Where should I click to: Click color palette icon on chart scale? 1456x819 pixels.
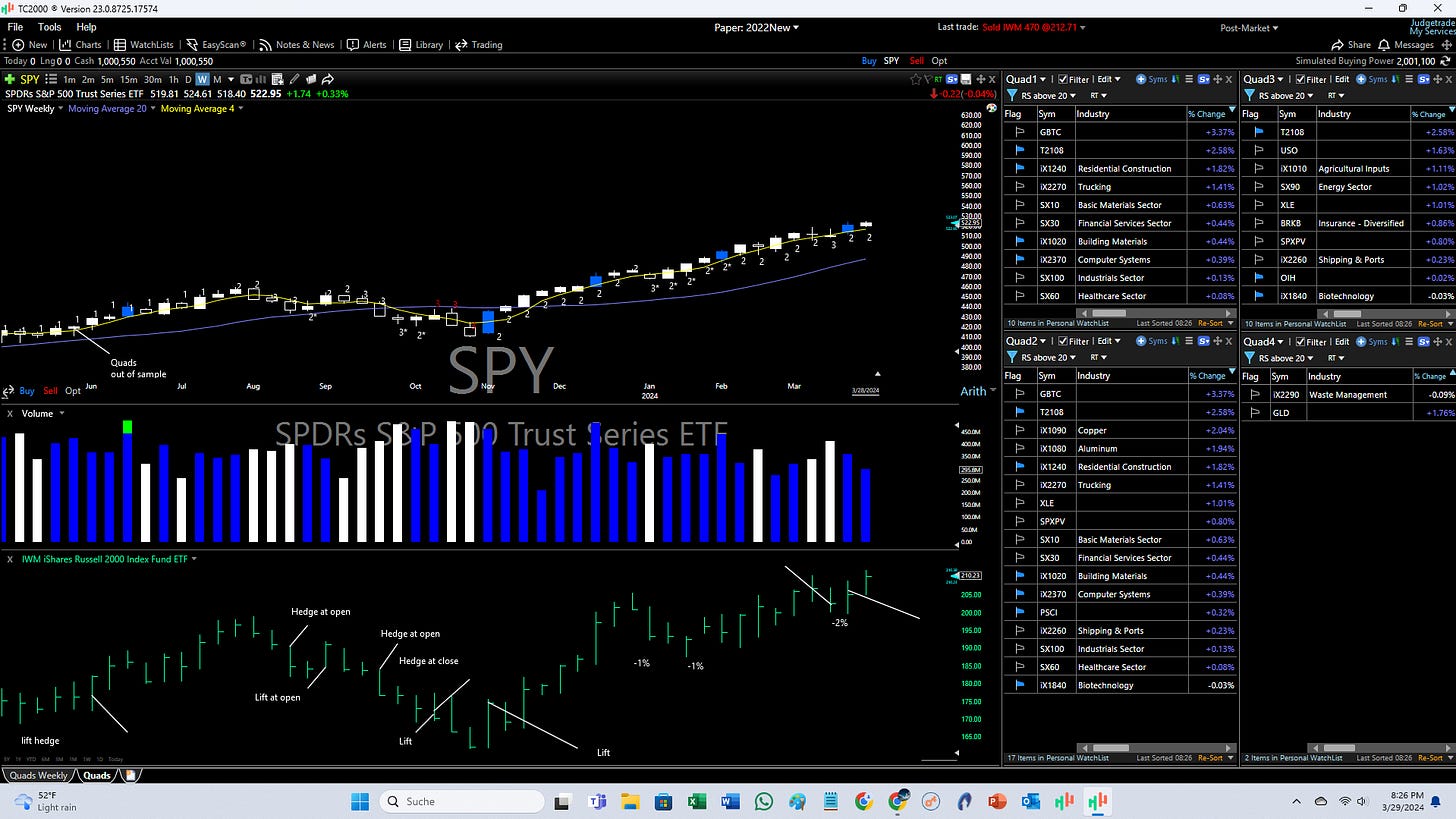[991, 107]
